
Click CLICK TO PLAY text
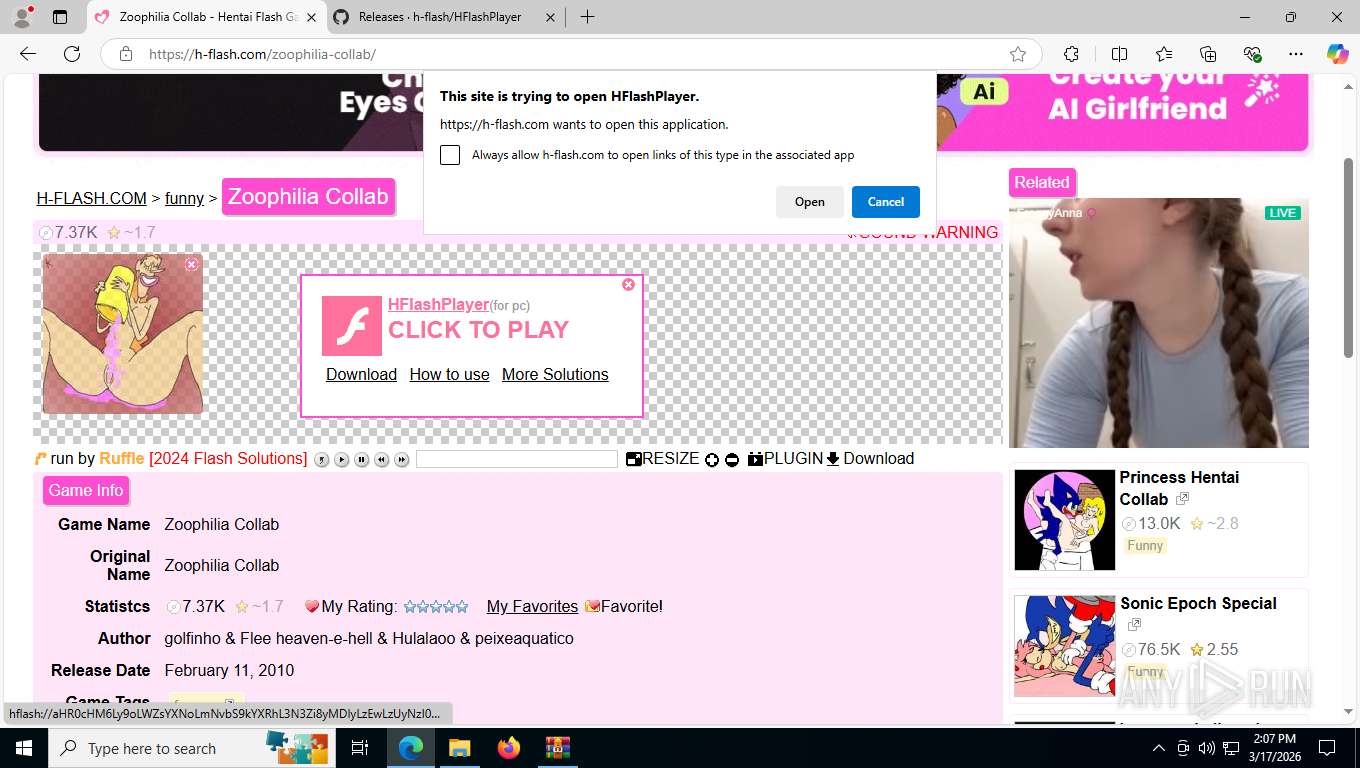(478, 330)
